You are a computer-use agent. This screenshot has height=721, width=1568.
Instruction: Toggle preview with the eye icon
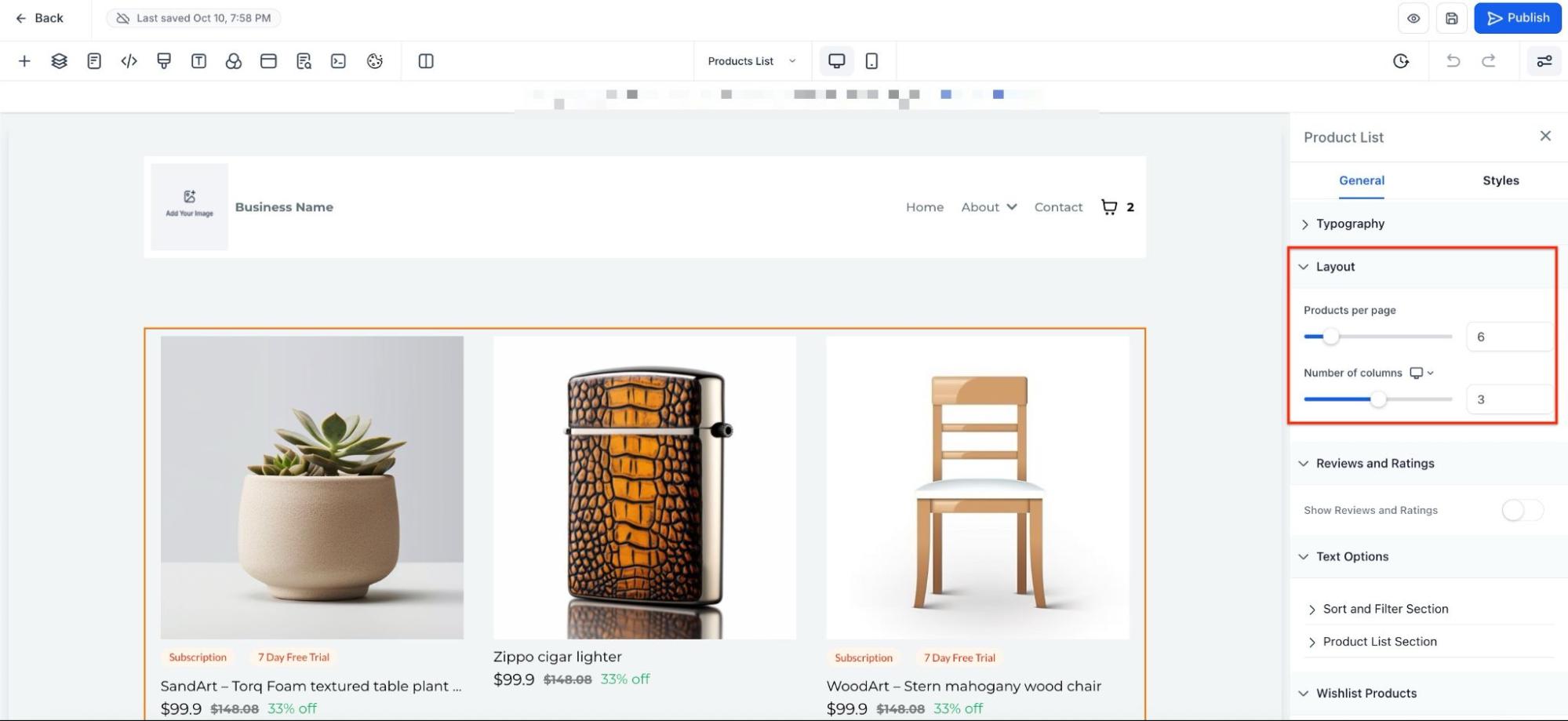coord(1413,18)
